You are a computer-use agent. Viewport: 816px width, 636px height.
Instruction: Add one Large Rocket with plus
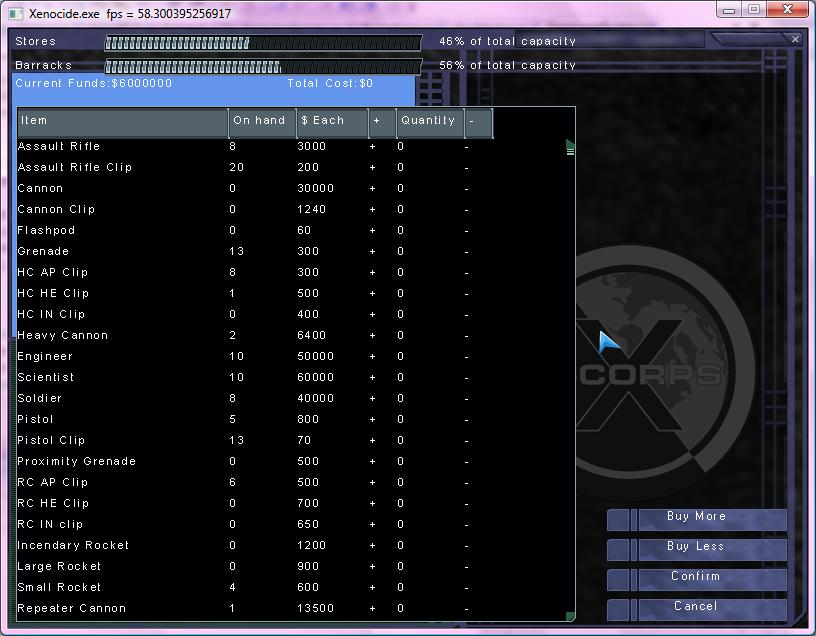pyautogui.click(x=373, y=566)
